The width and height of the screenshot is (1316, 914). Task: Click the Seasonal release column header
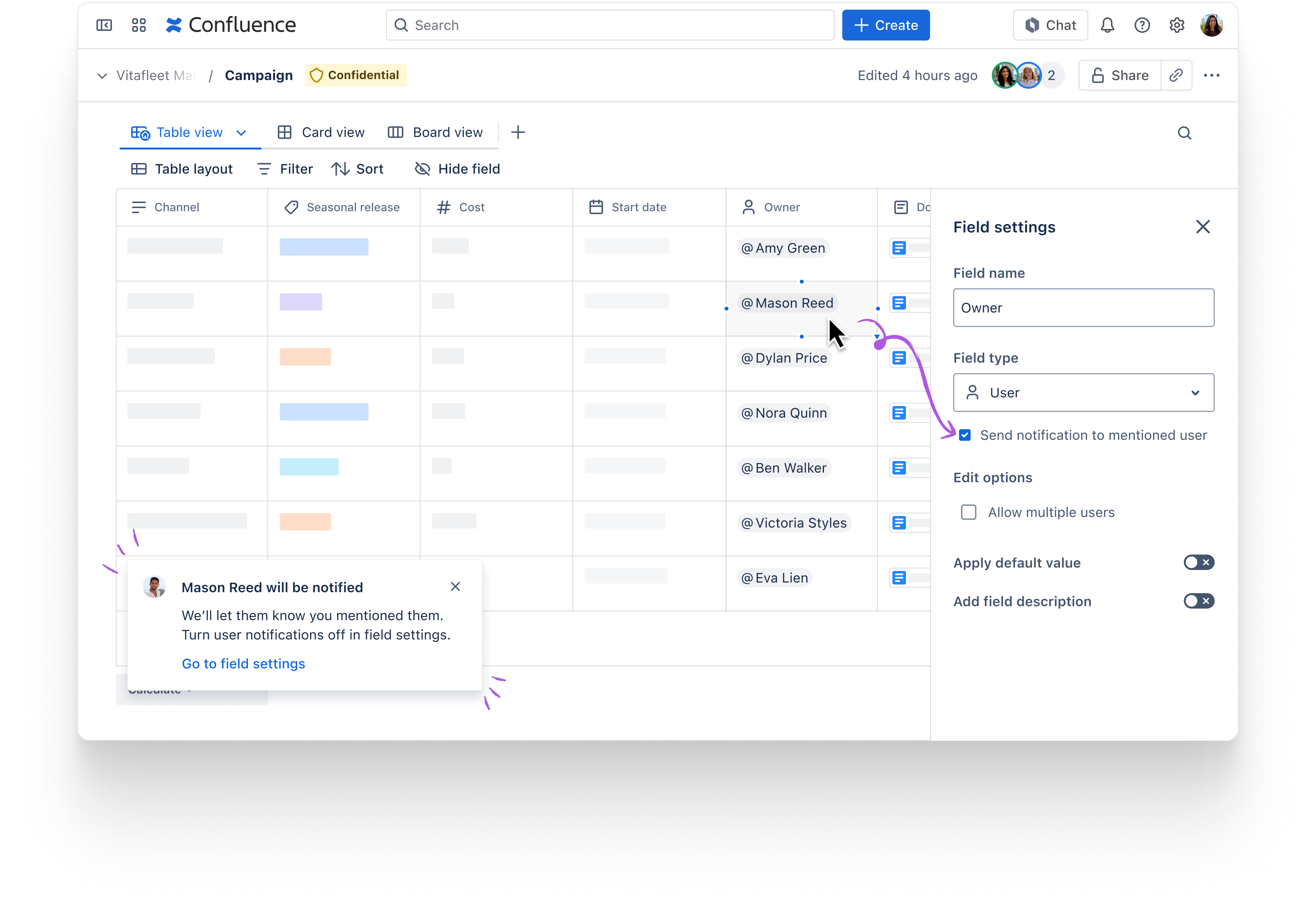point(343,207)
